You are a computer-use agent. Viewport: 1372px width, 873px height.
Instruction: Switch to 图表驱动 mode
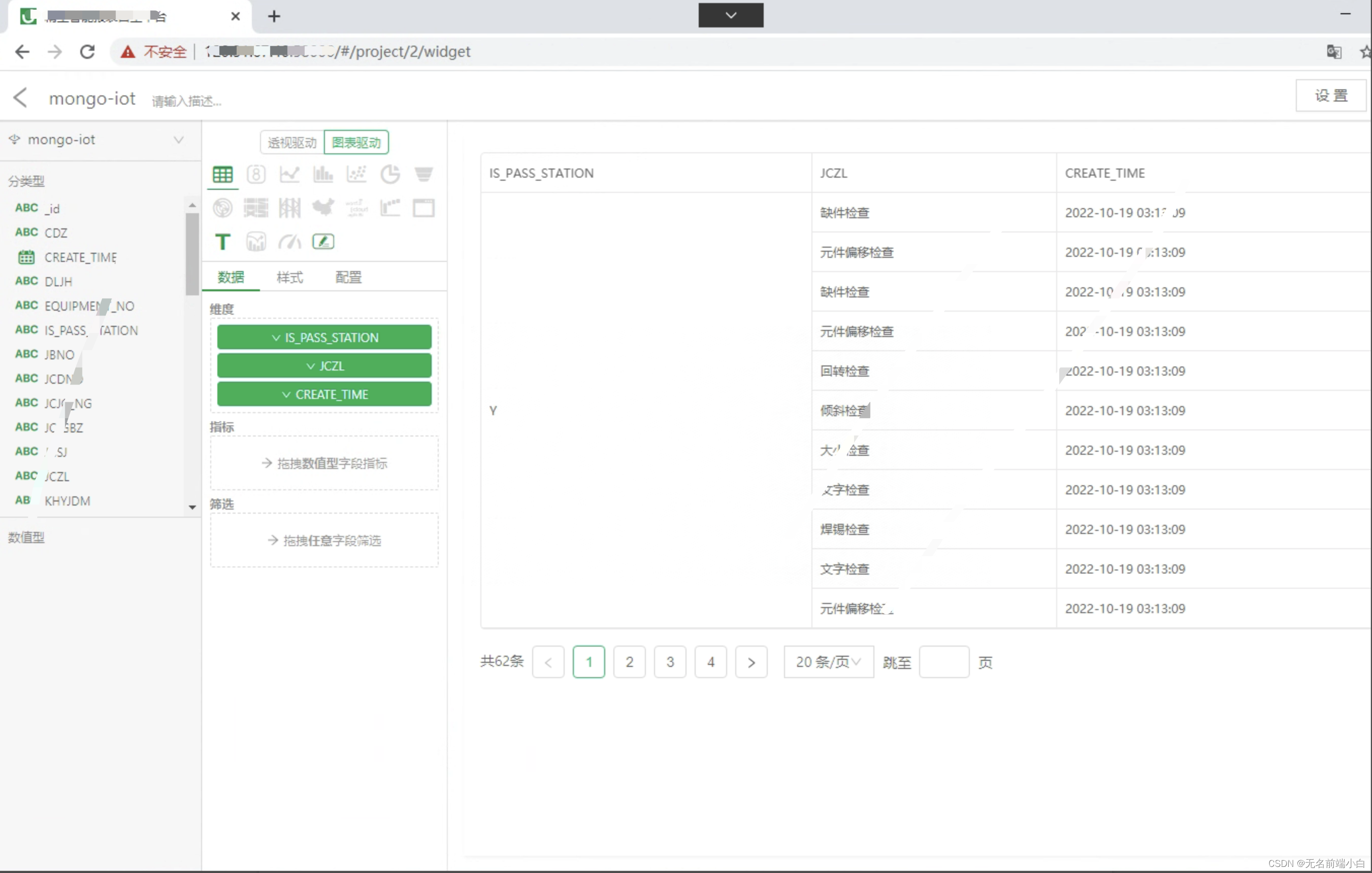pyautogui.click(x=356, y=142)
